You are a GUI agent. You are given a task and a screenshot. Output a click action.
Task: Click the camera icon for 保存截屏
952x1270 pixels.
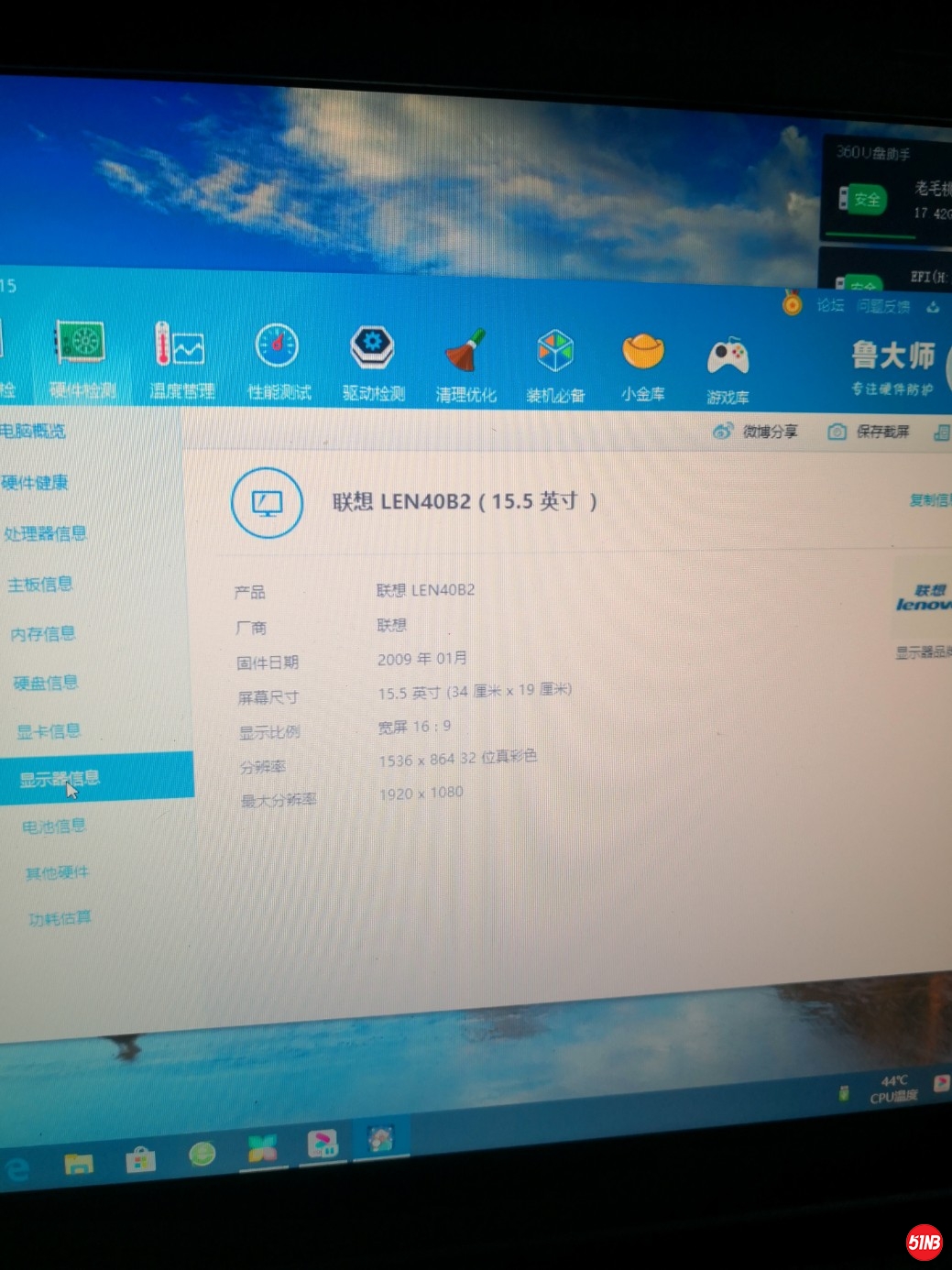coord(837,432)
